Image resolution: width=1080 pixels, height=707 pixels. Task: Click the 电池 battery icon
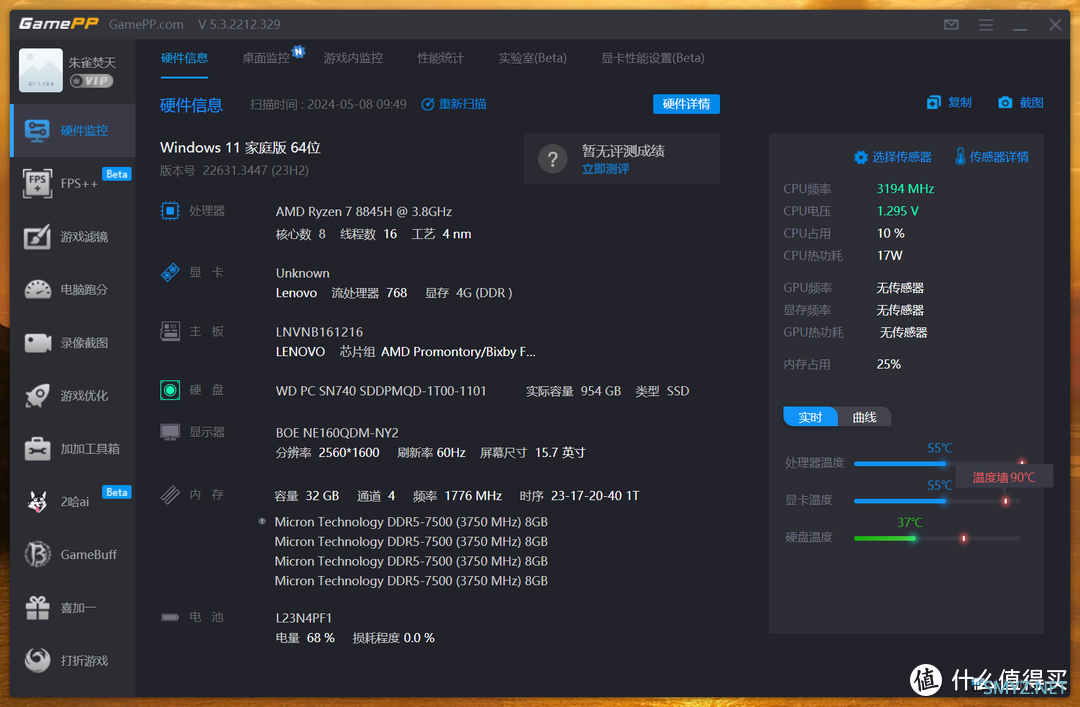click(170, 617)
